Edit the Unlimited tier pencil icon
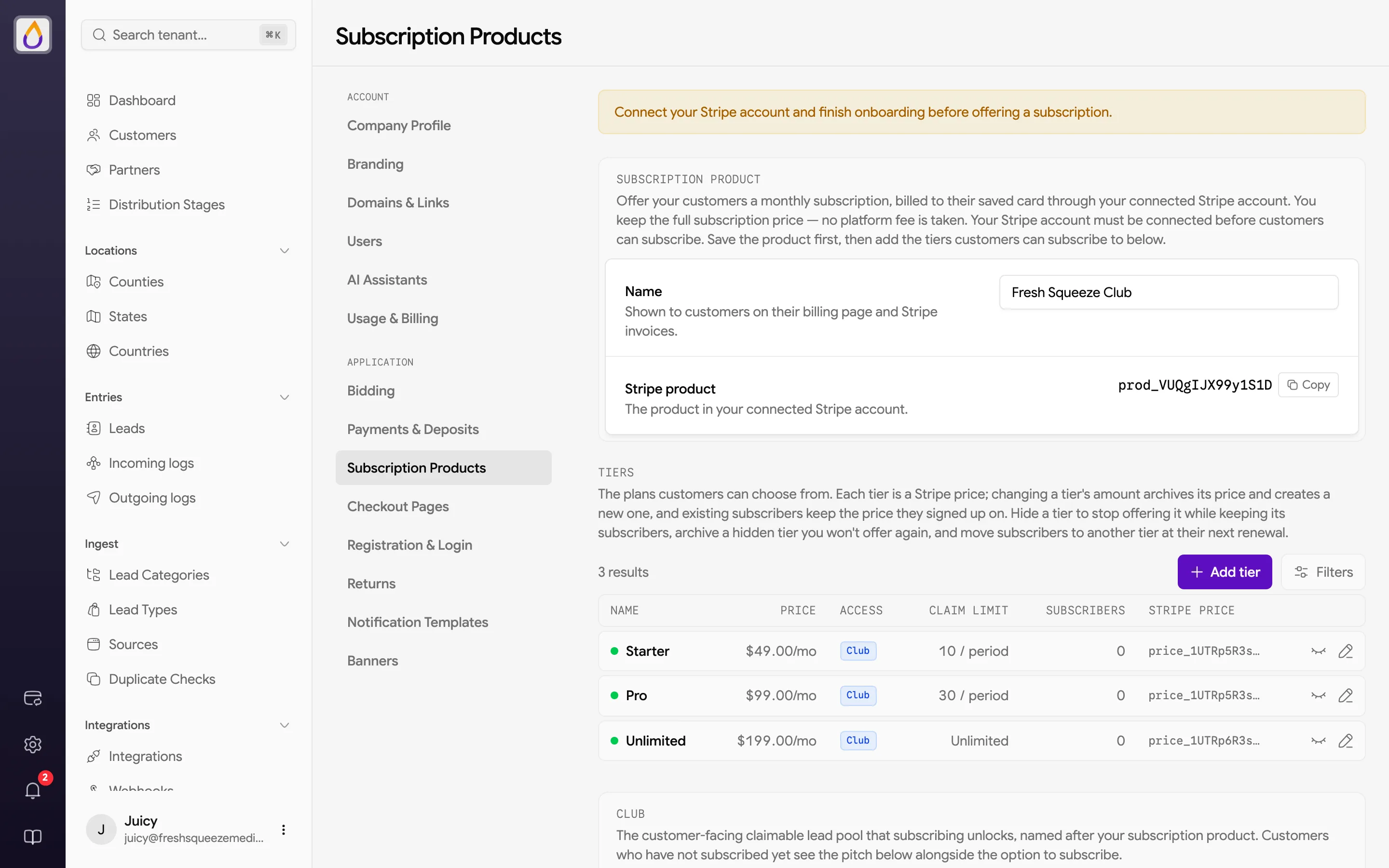This screenshot has width=1389, height=868. (x=1346, y=741)
